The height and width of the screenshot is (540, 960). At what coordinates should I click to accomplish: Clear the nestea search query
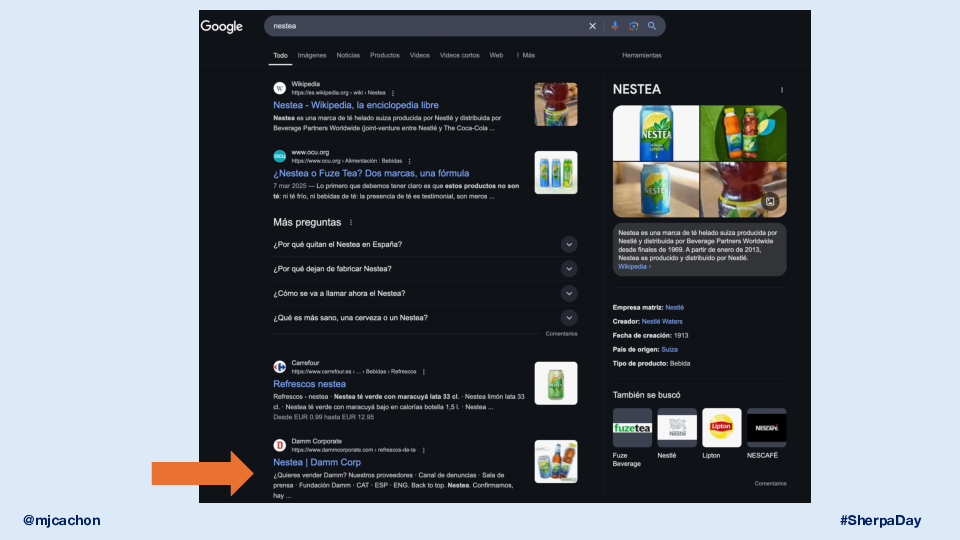tap(592, 26)
